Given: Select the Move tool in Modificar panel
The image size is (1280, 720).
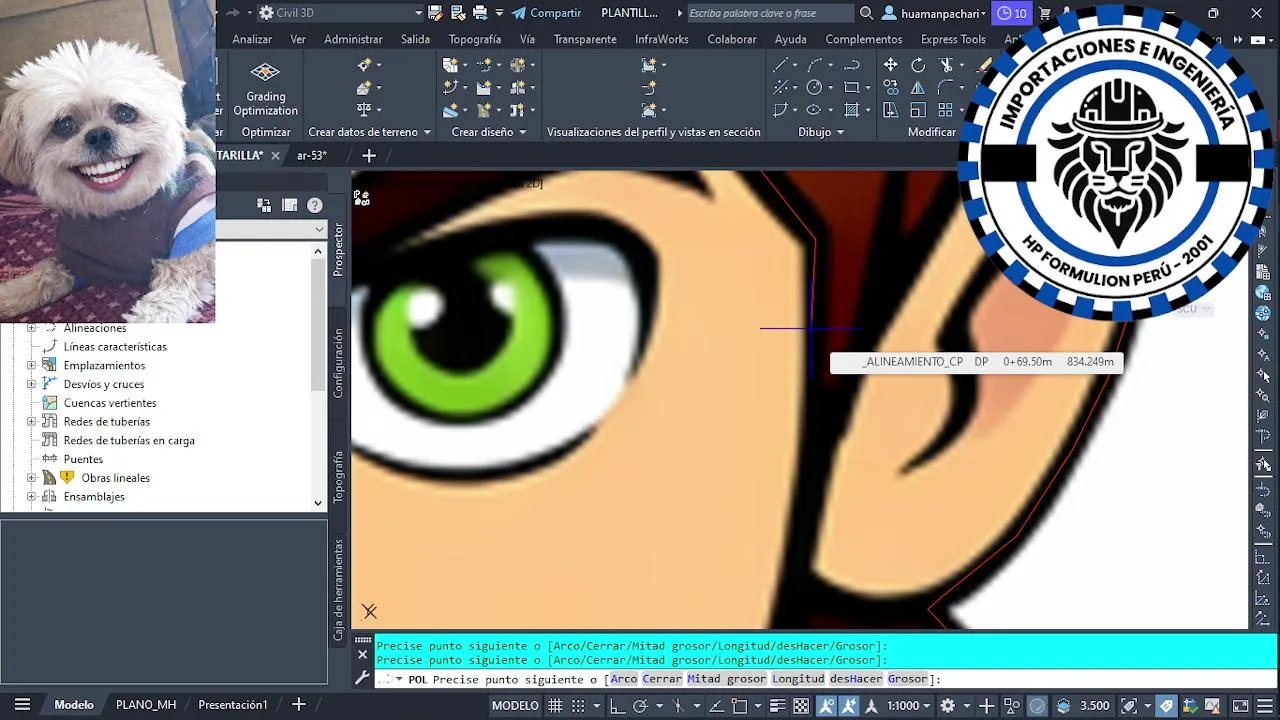Looking at the screenshot, I should pyautogui.click(x=890, y=65).
